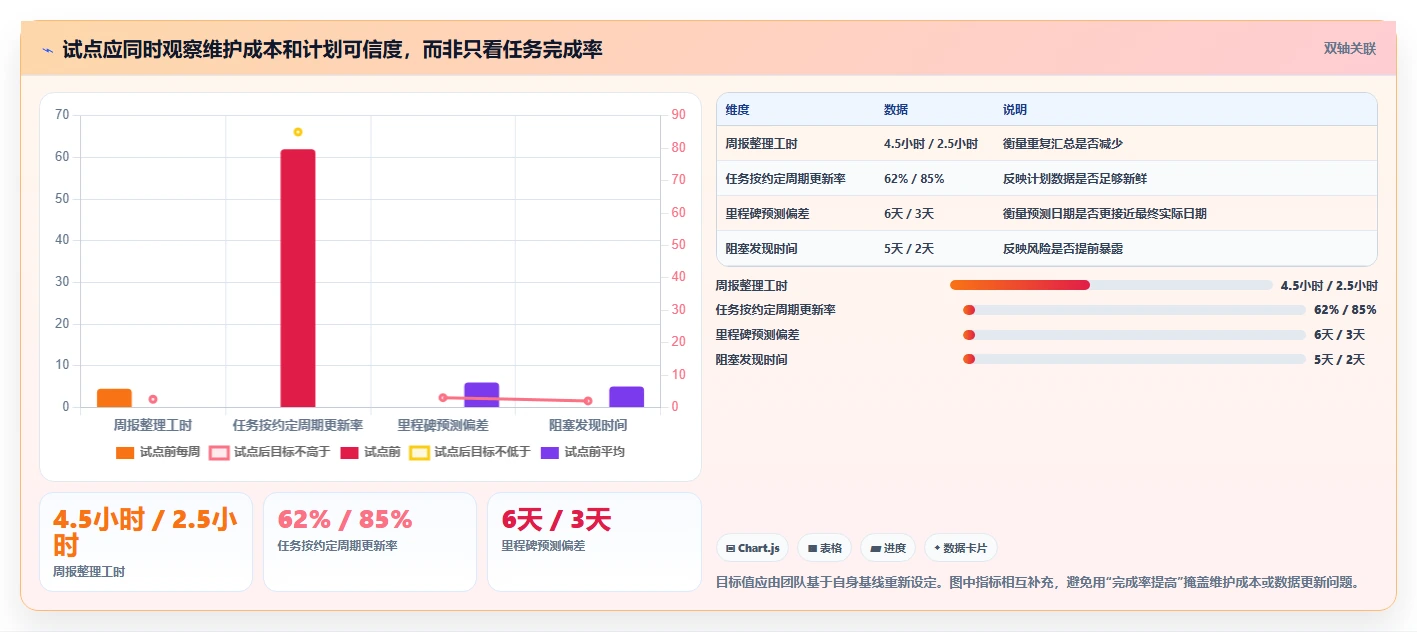Click the orange bar for 周报整理工时 in chart
The width and height of the screenshot is (1417, 632).
pyautogui.click(x=114, y=398)
